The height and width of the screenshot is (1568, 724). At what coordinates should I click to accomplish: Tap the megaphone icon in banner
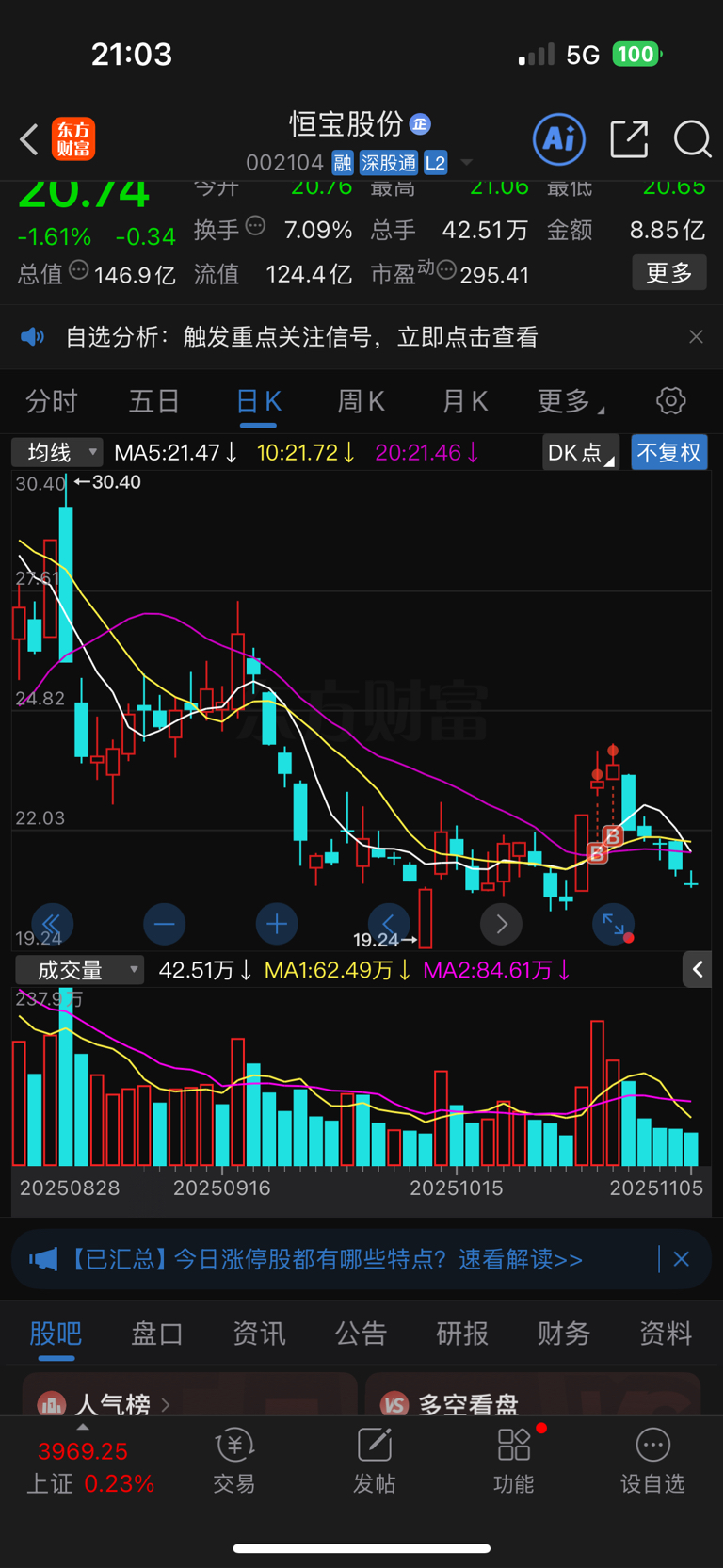[x=42, y=1259]
